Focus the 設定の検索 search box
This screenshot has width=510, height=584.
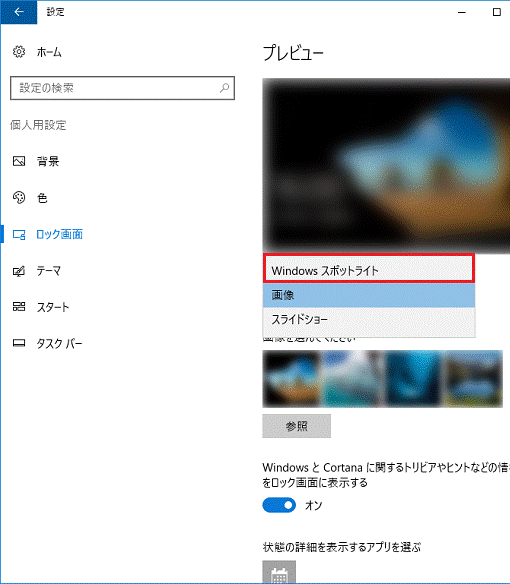pyautogui.click(x=122, y=88)
